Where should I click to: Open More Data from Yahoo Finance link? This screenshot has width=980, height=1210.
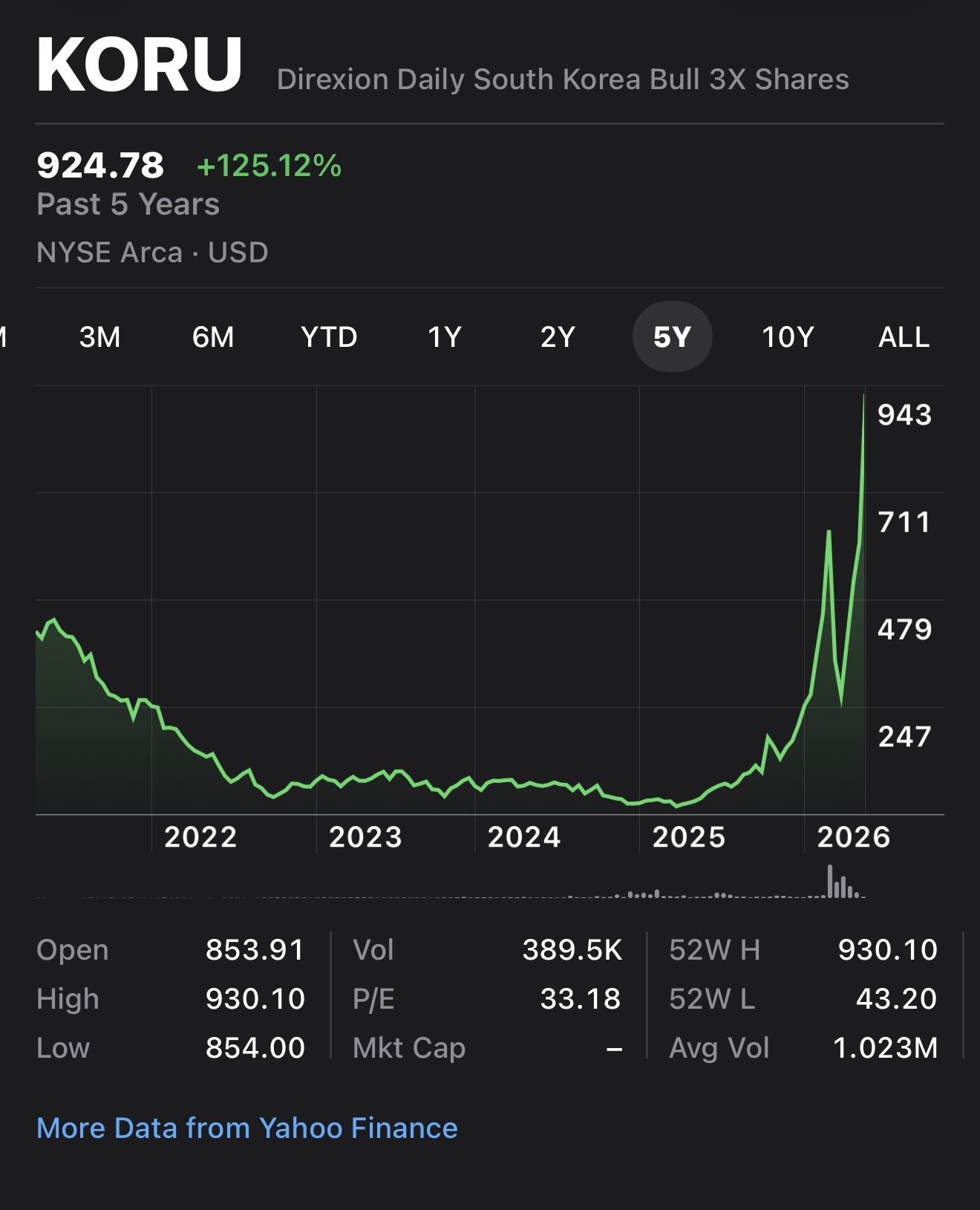(247, 1128)
